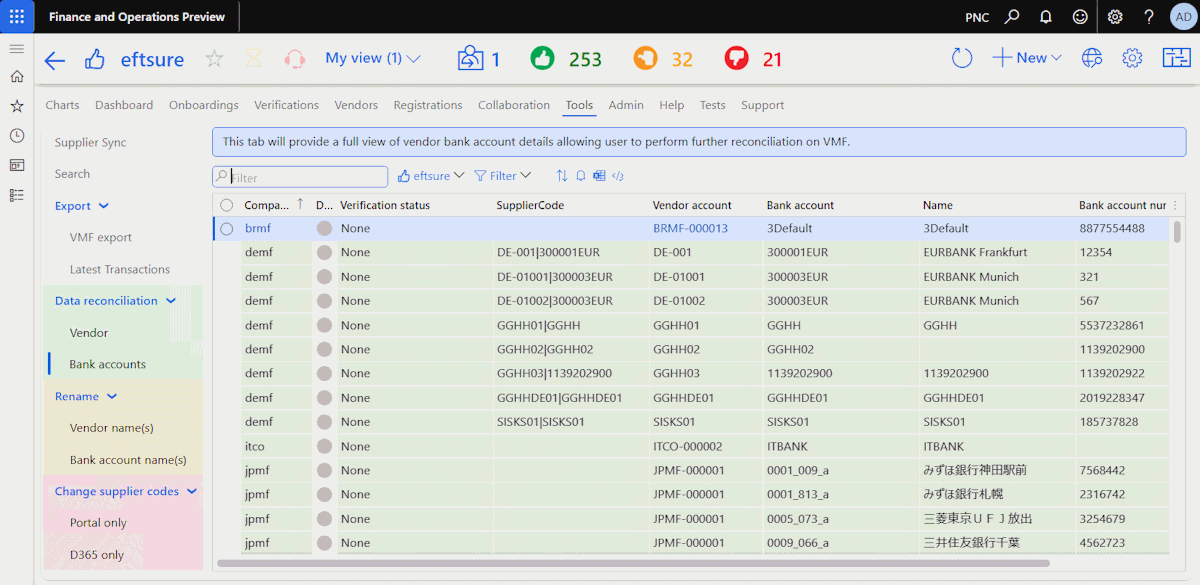Go to Home in the left rail
This screenshot has width=1200, height=585.
coord(16,76)
